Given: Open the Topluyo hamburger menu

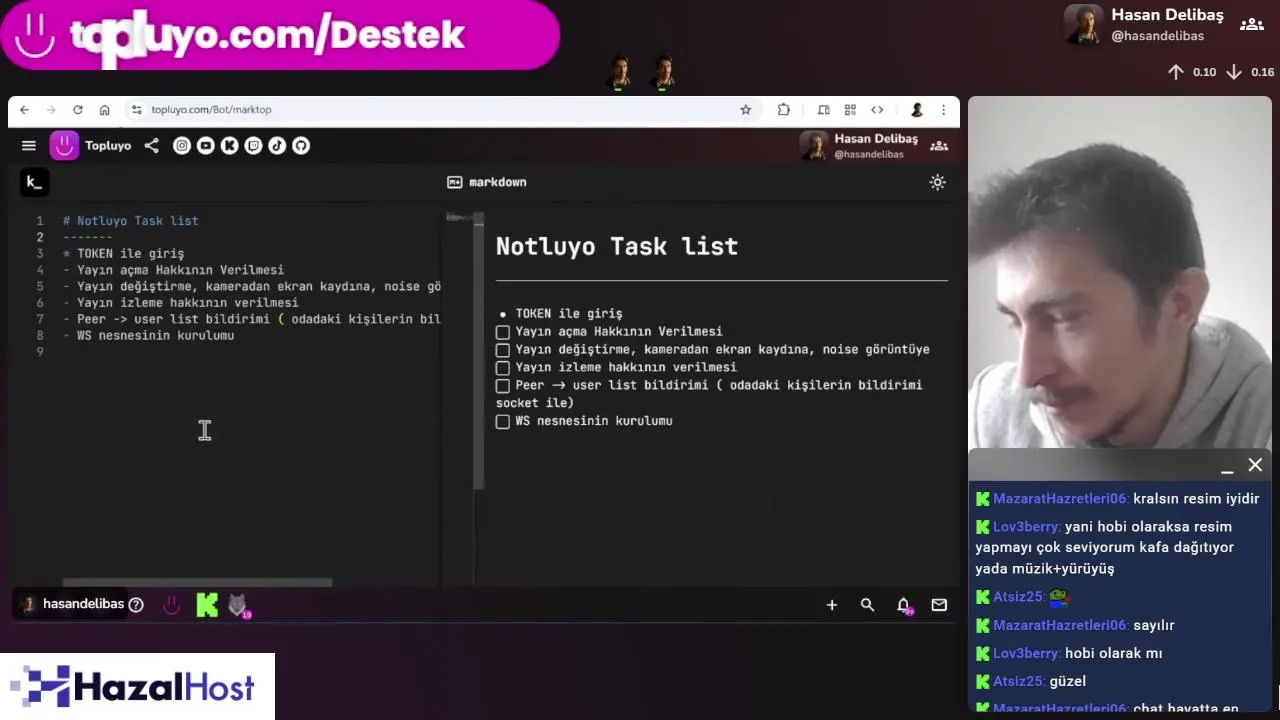Looking at the screenshot, I should pyautogui.click(x=29, y=146).
